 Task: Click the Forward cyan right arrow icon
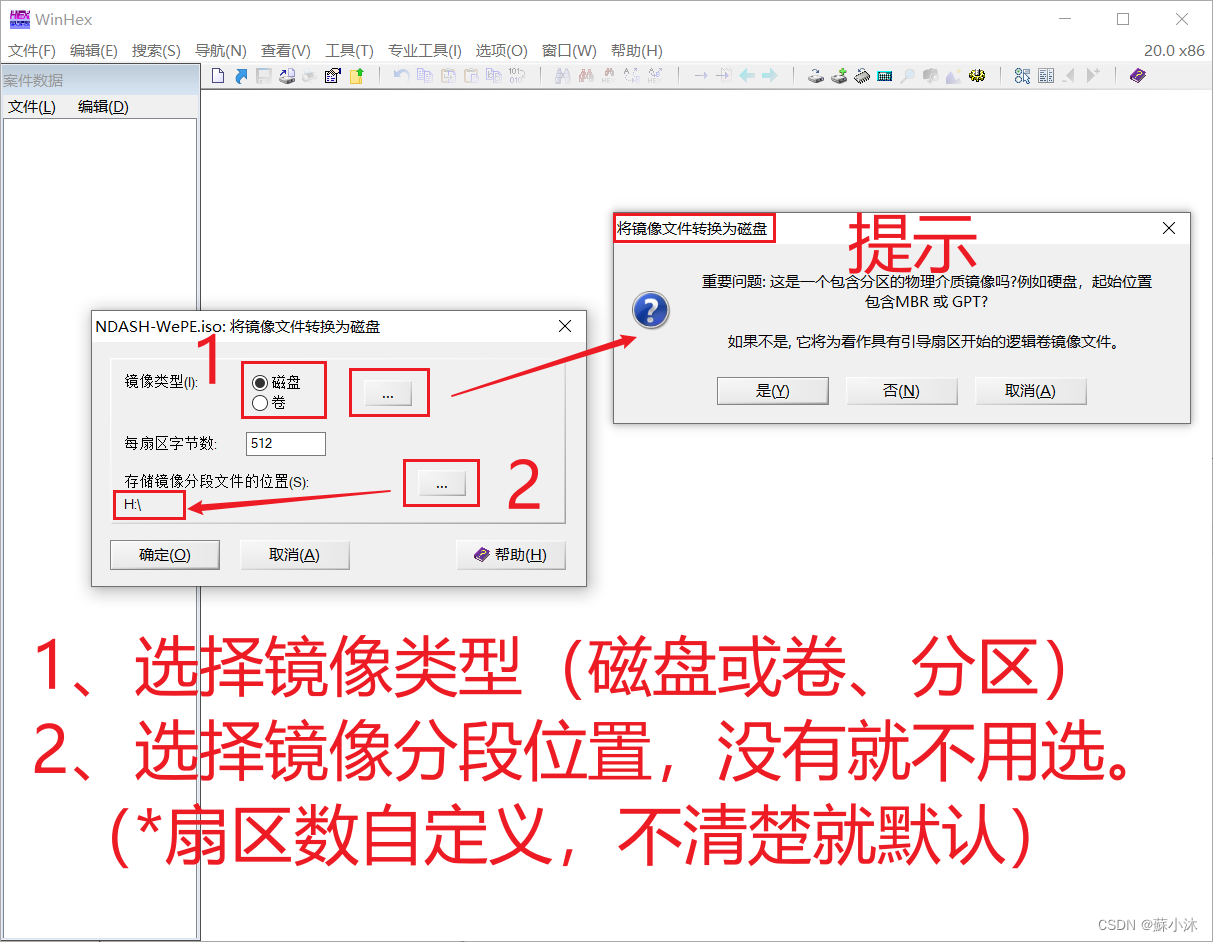click(x=769, y=76)
